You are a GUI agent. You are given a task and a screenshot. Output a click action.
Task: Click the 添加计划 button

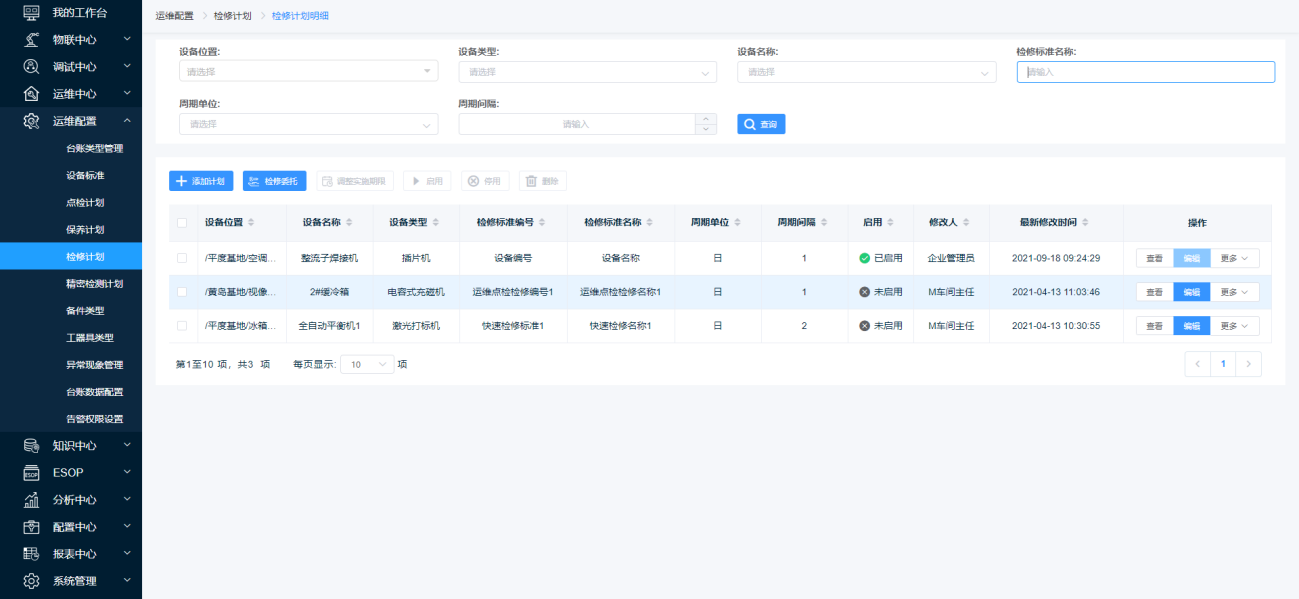(201, 181)
